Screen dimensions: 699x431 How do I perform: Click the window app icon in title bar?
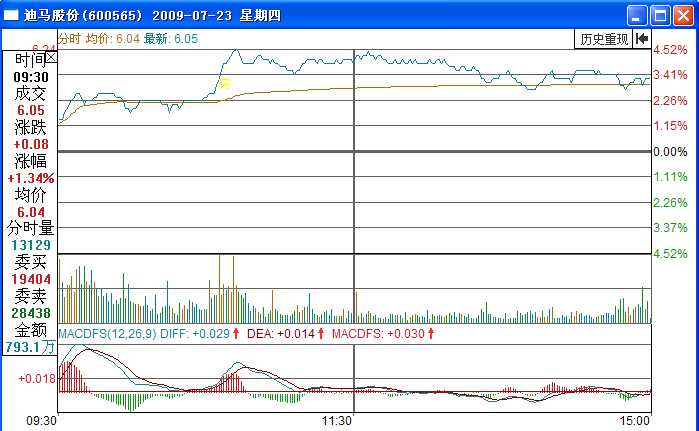coord(11,16)
